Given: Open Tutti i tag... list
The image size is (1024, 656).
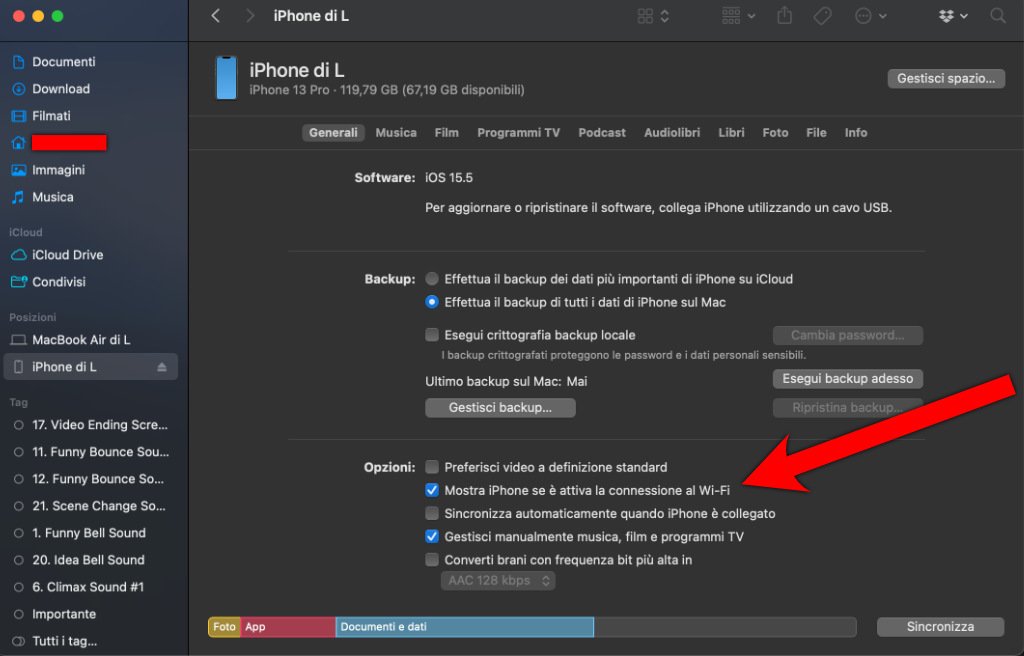Looking at the screenshot, I should 64,642.
